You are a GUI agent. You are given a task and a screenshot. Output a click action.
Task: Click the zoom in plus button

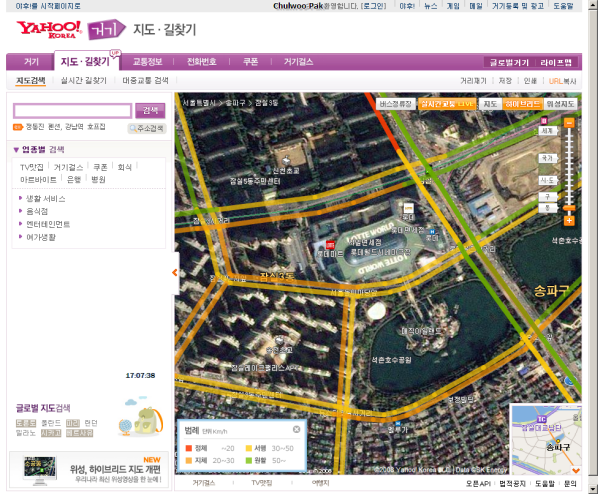click(569, 220)
